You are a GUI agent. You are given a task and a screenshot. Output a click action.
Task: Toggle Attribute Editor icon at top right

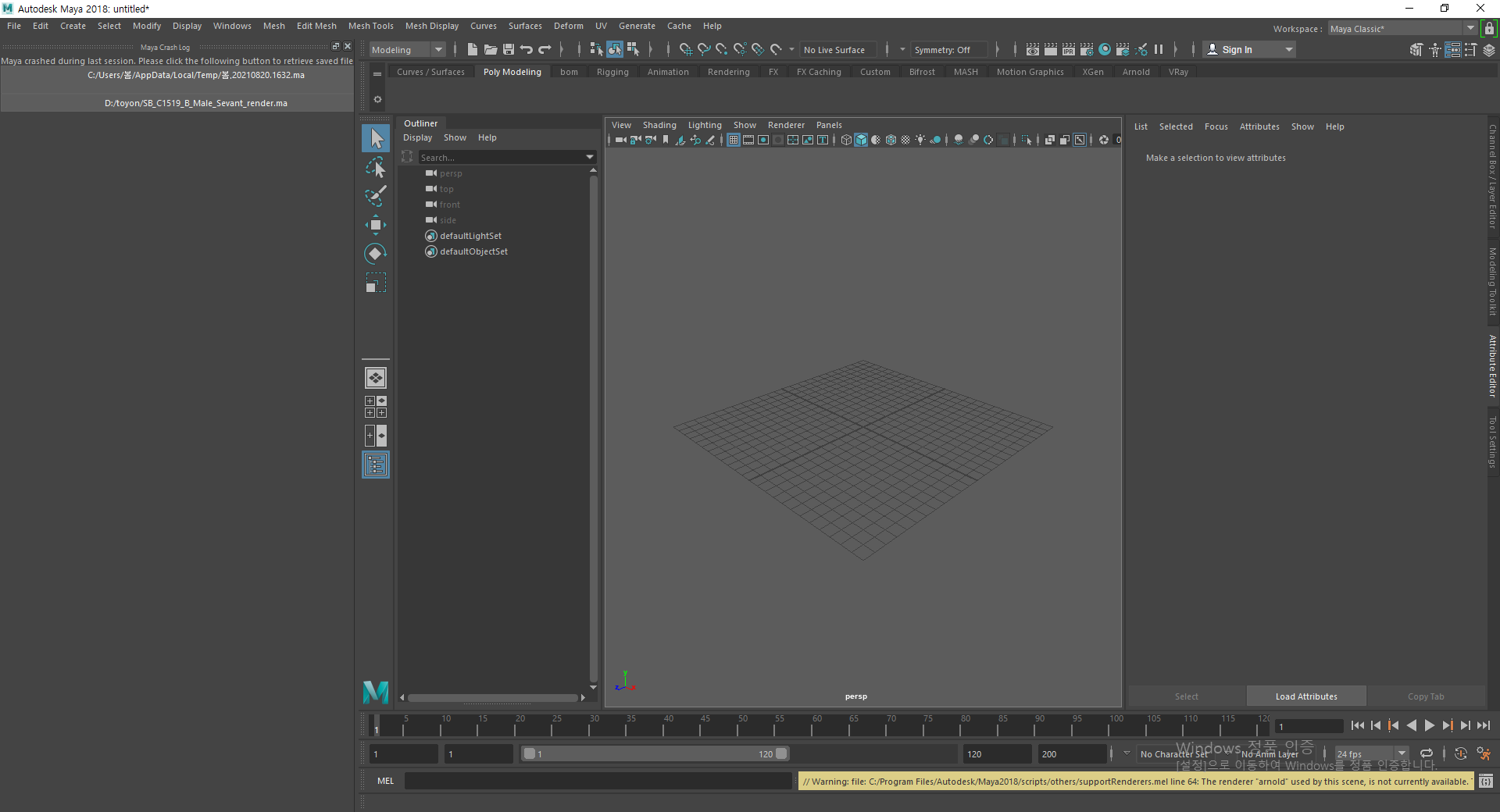(1453, 49)
